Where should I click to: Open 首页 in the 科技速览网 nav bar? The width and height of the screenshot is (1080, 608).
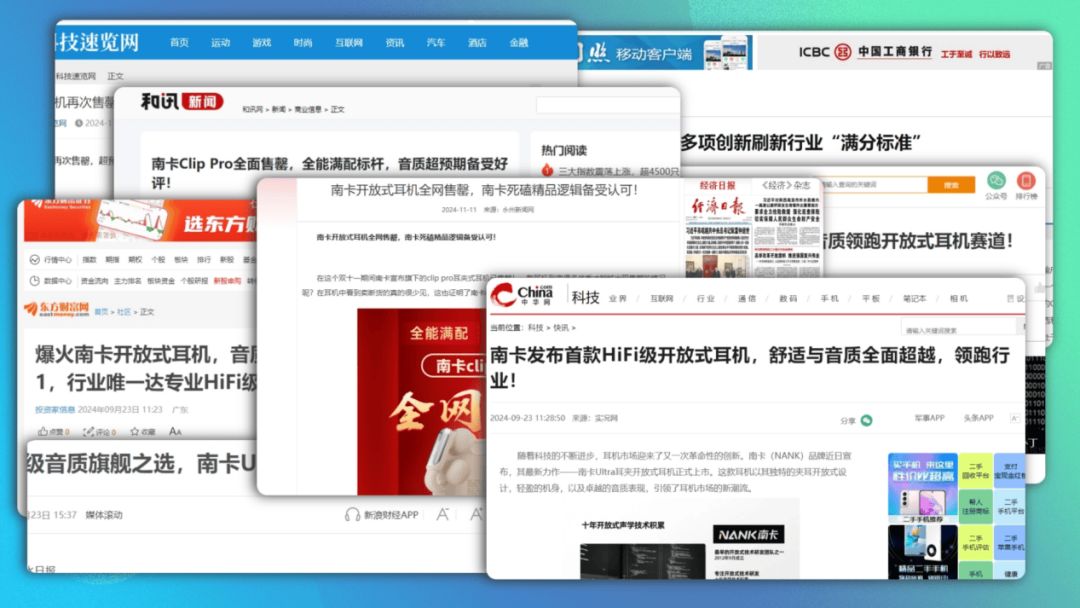[x=179, y=43]
